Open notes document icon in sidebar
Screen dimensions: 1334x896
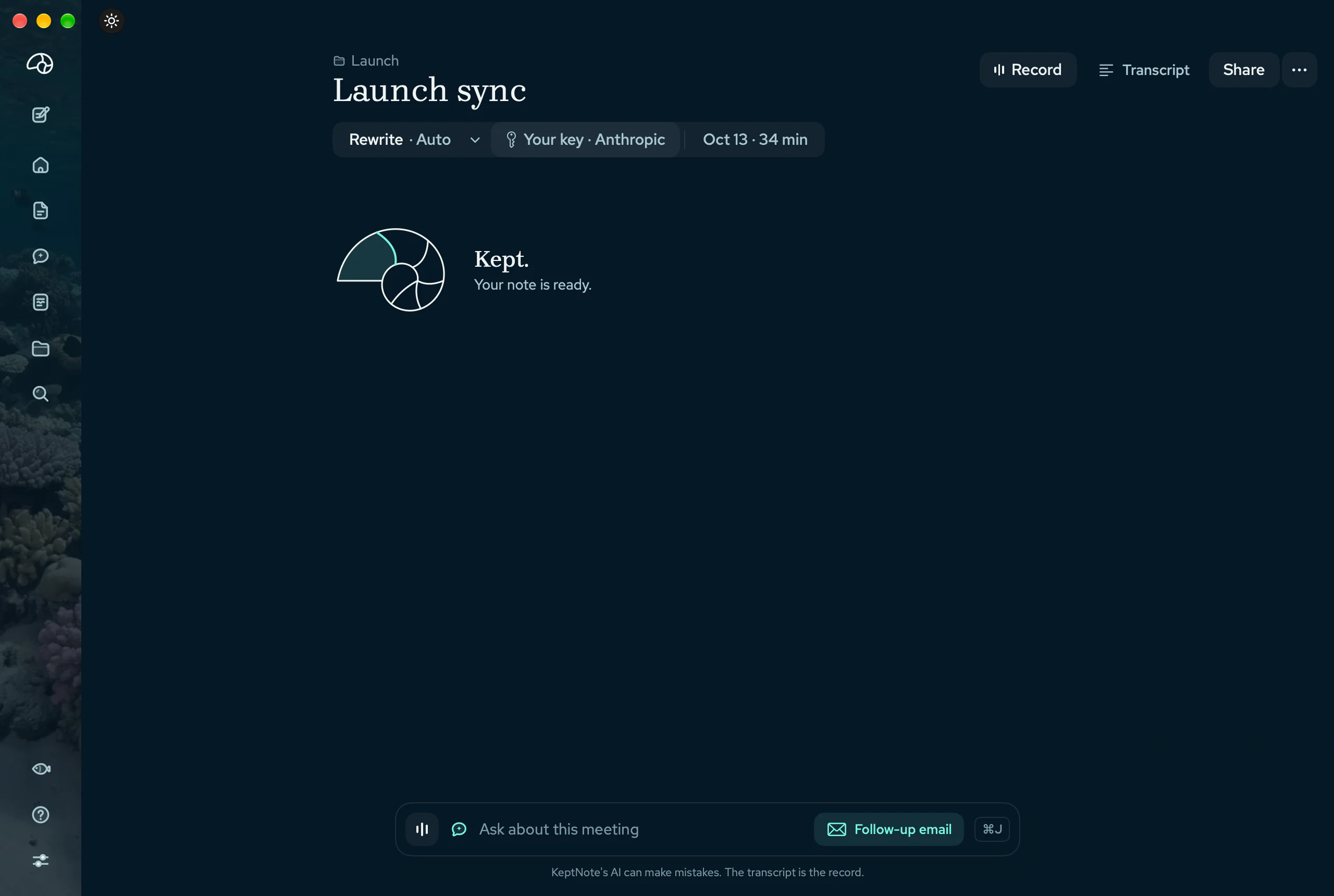(41, 211)
